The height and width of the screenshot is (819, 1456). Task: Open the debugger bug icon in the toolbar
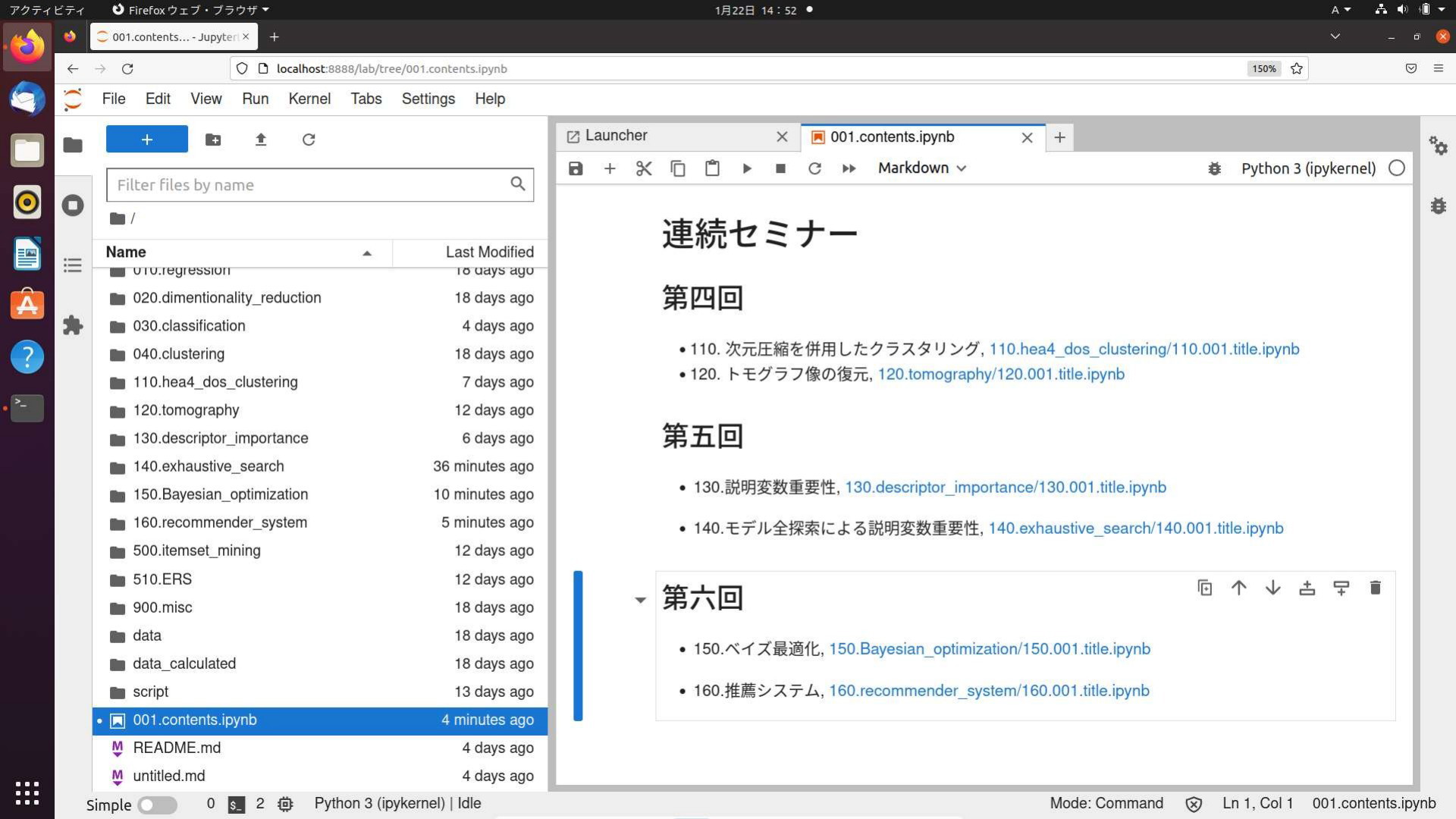pyautogui.click(x=1214, y=168)
